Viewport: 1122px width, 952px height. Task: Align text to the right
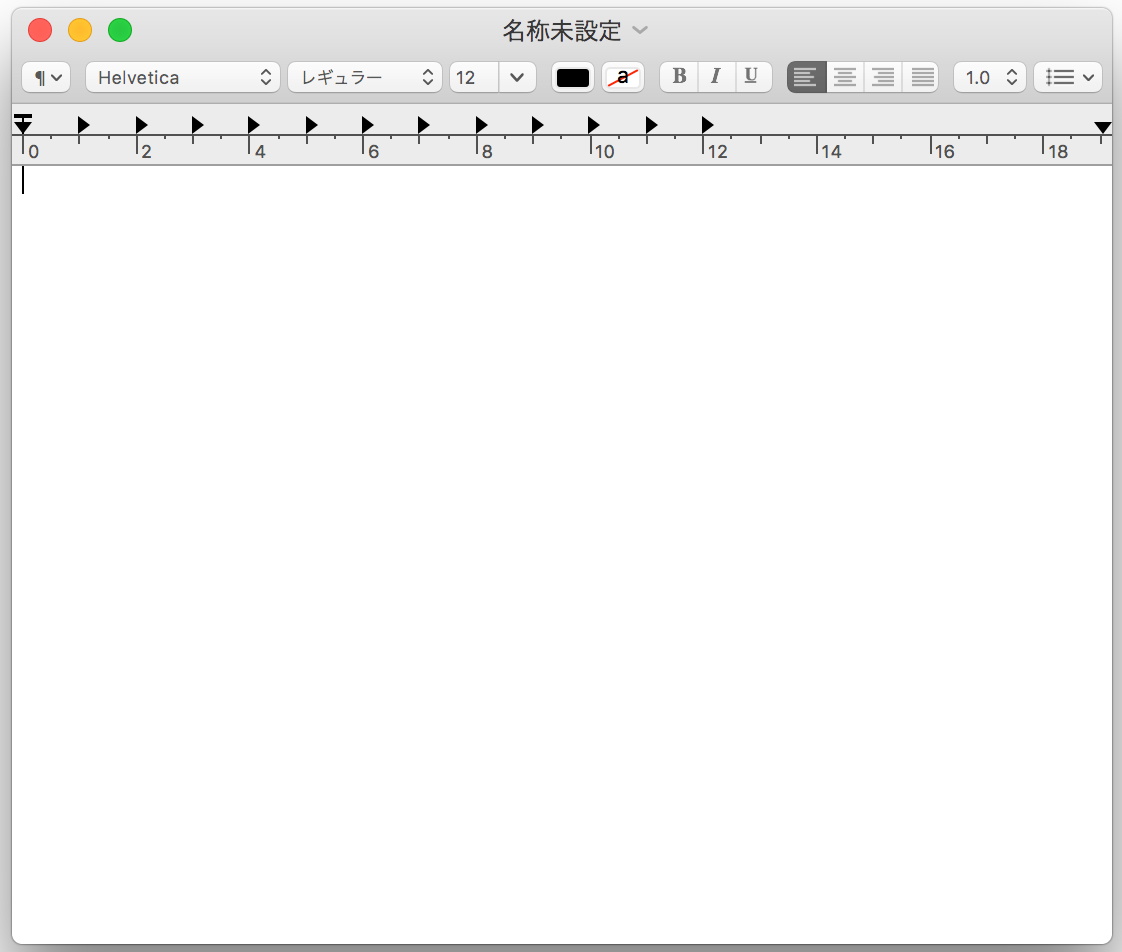click(x=882, y=77)
